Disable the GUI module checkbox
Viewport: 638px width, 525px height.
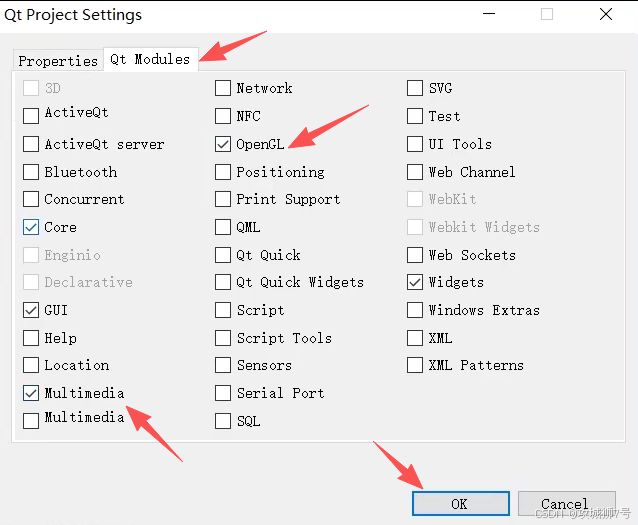[31, 310]
